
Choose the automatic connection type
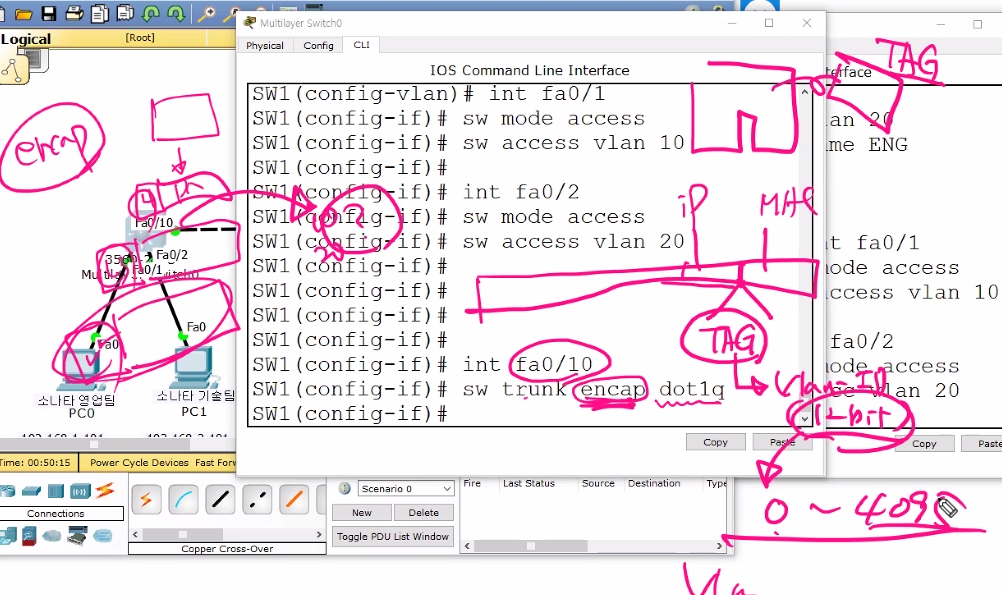point(146,499)
